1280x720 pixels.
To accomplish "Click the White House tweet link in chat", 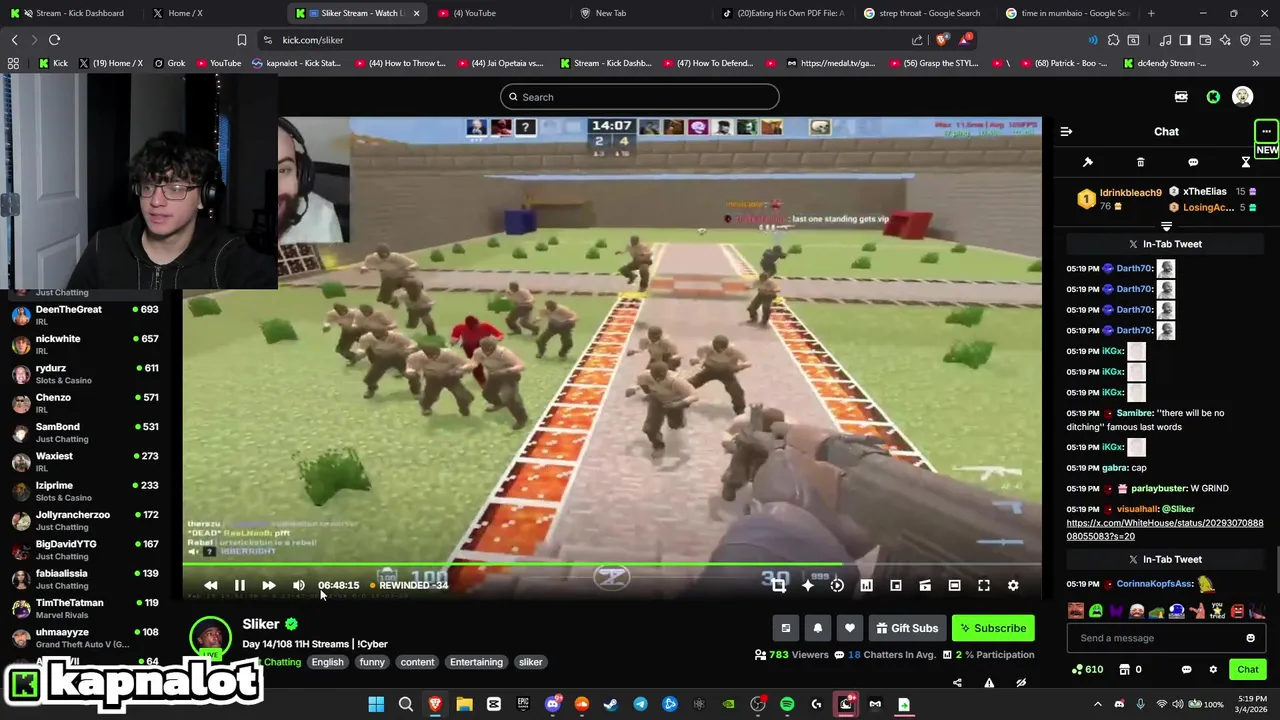I will [x=1165, y=529].
